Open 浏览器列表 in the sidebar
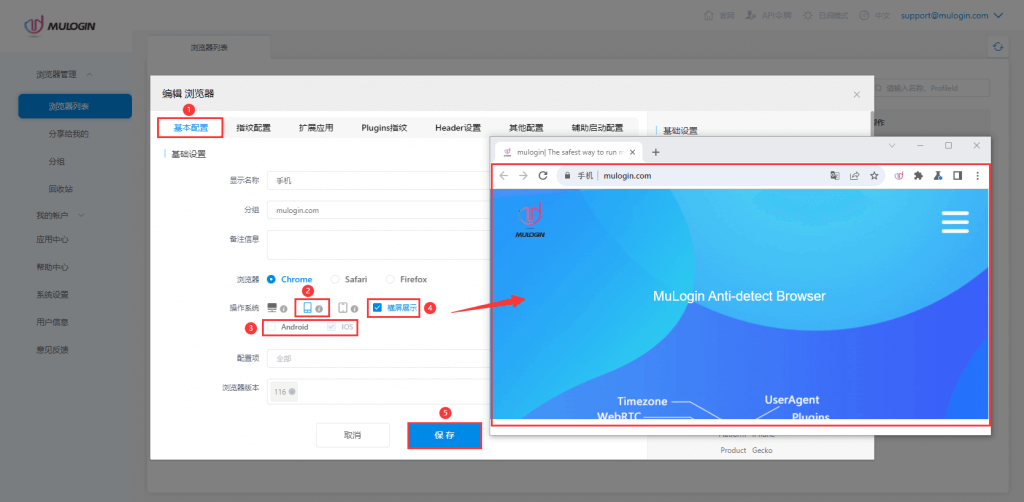The height and width of the screenshot is (502, 1024). (75, 106)
